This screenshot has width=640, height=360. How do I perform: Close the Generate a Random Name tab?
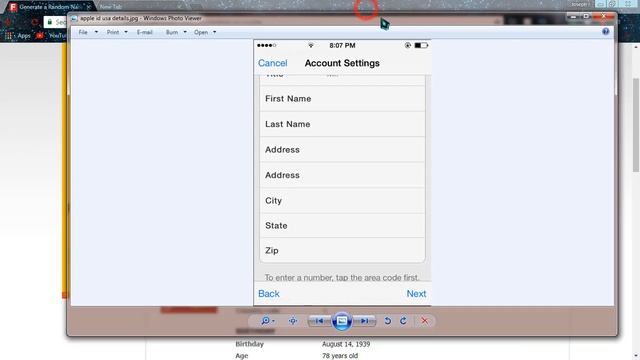pos(88,7)
